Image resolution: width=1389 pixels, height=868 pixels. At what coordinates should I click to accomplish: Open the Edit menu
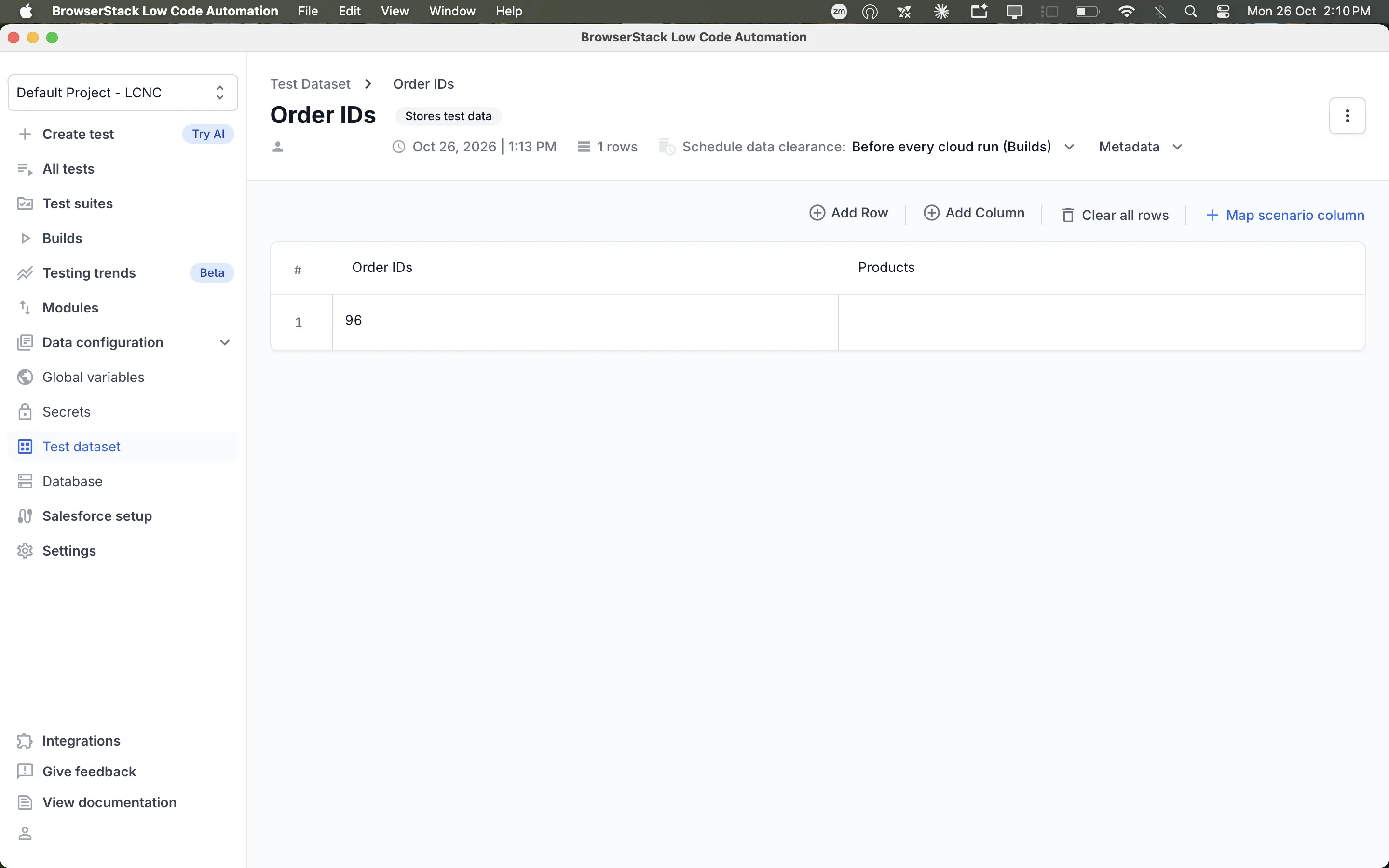point(349,11)
